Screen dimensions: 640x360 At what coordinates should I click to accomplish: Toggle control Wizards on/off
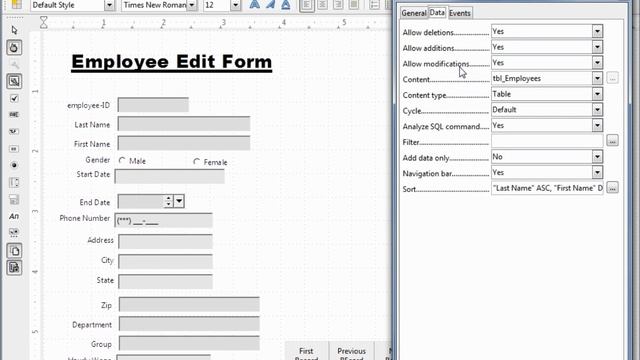pos(14,268)
